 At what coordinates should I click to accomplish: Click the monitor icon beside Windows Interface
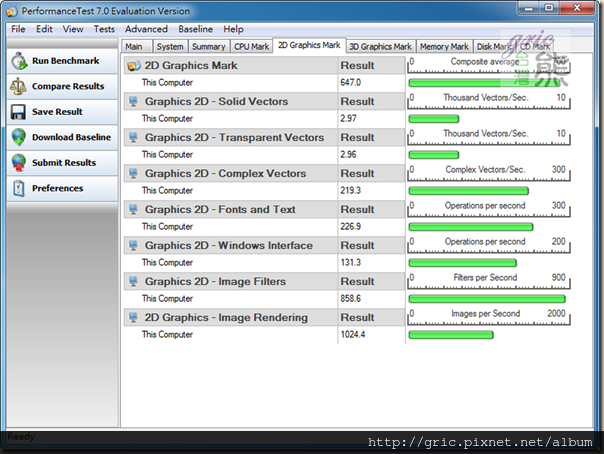click(x=133, y=246)
